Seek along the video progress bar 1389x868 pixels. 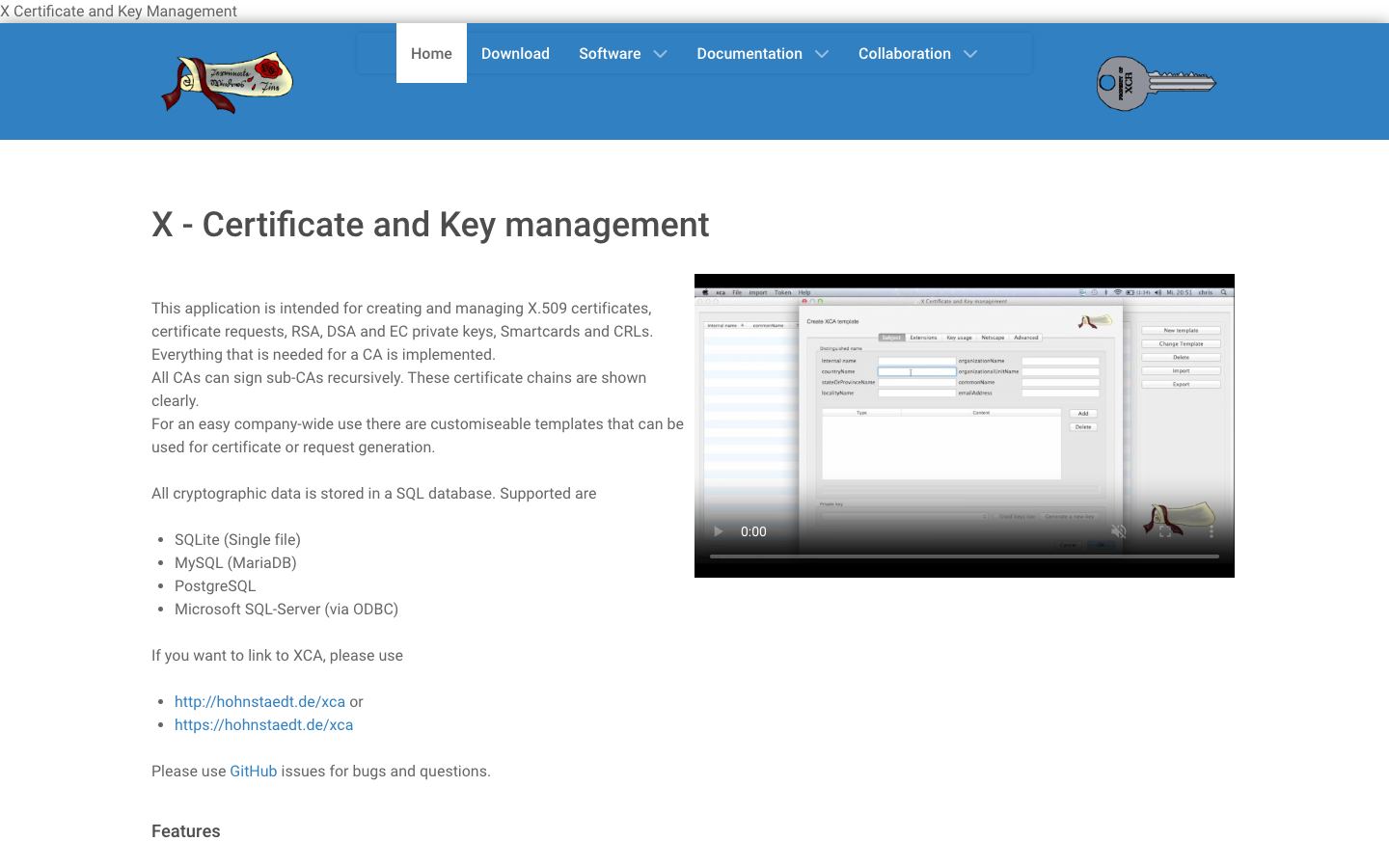(965, 556)
